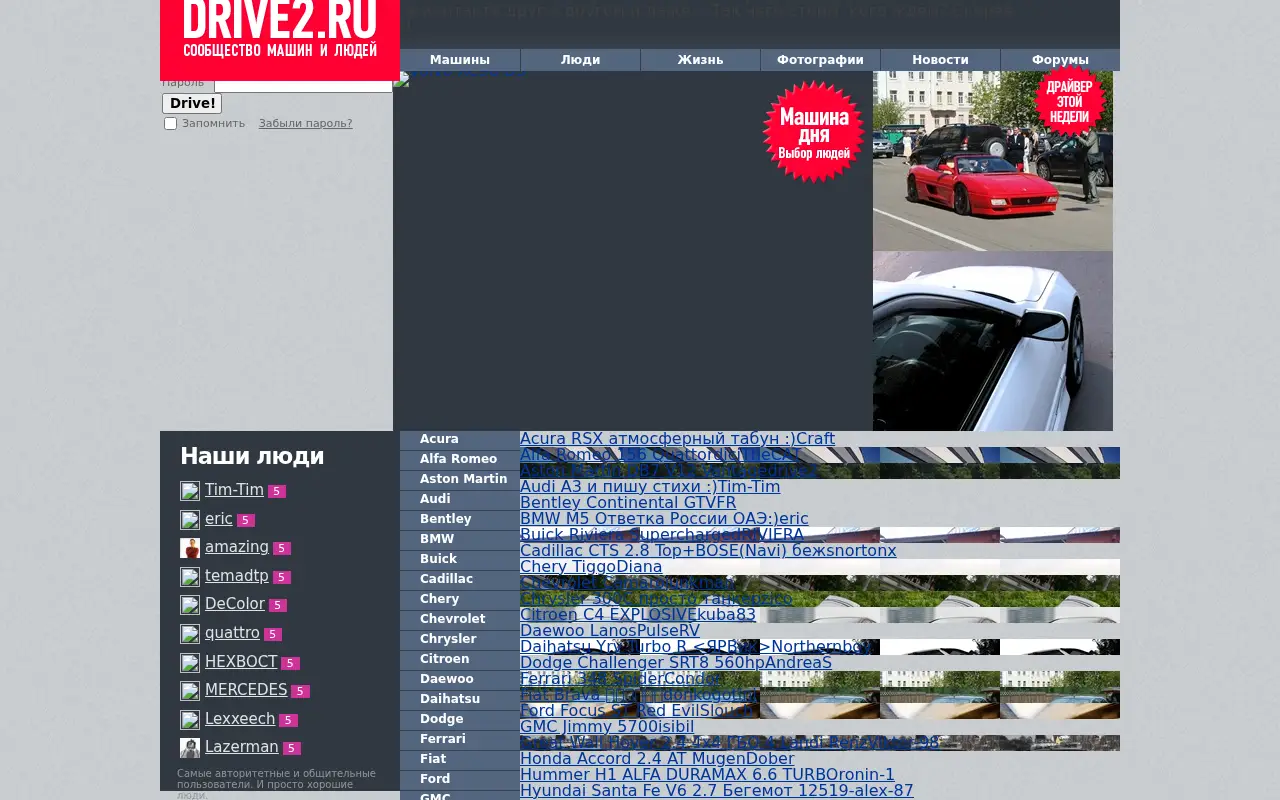Open the avatar next to HEXBOCT

(190, 663)
